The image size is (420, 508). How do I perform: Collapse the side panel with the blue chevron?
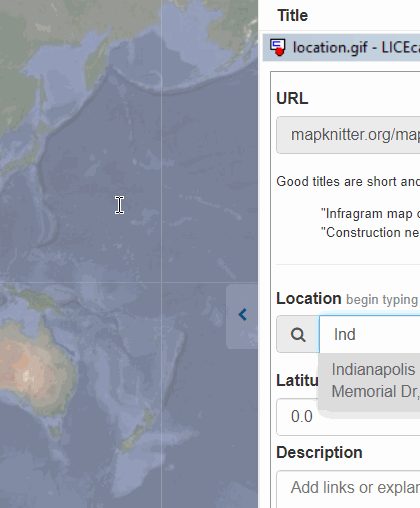pyautogui.click(x=242, y=315)
